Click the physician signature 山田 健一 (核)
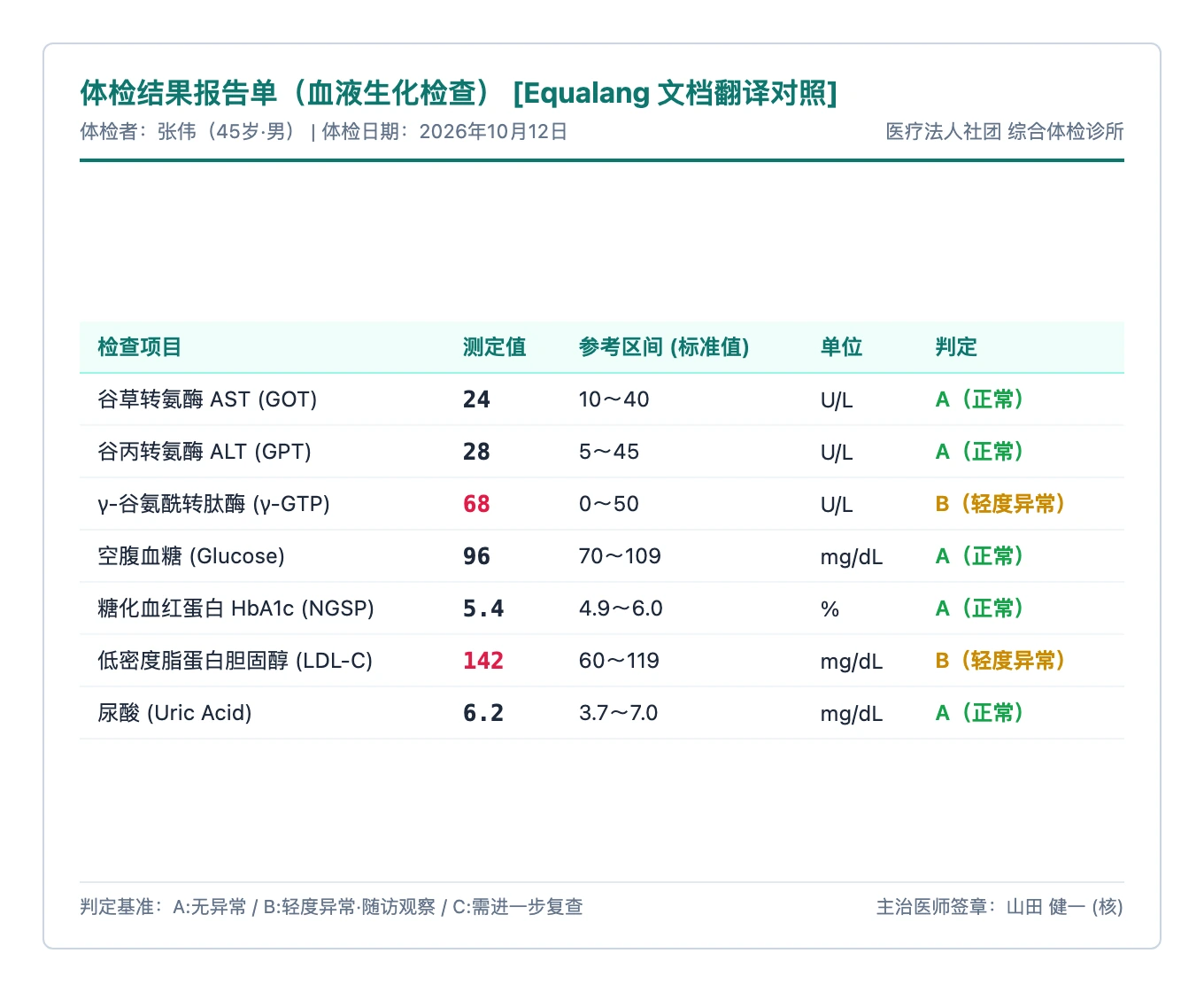 [1065, 907]
